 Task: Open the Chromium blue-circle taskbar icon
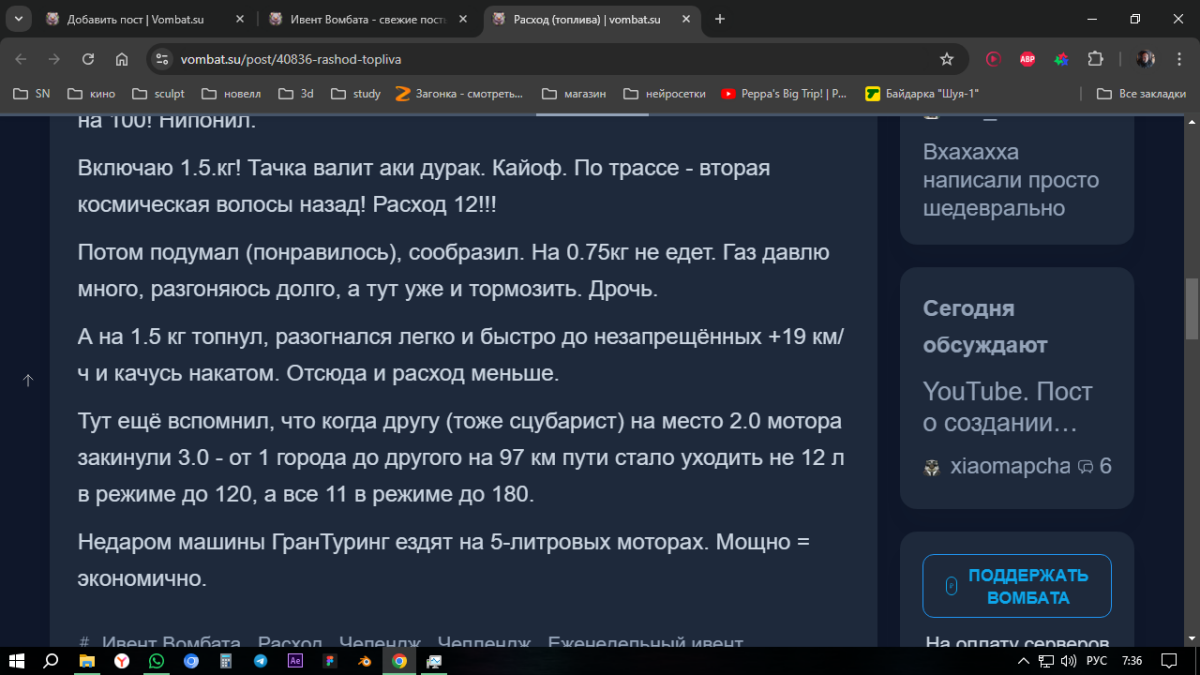191,661
